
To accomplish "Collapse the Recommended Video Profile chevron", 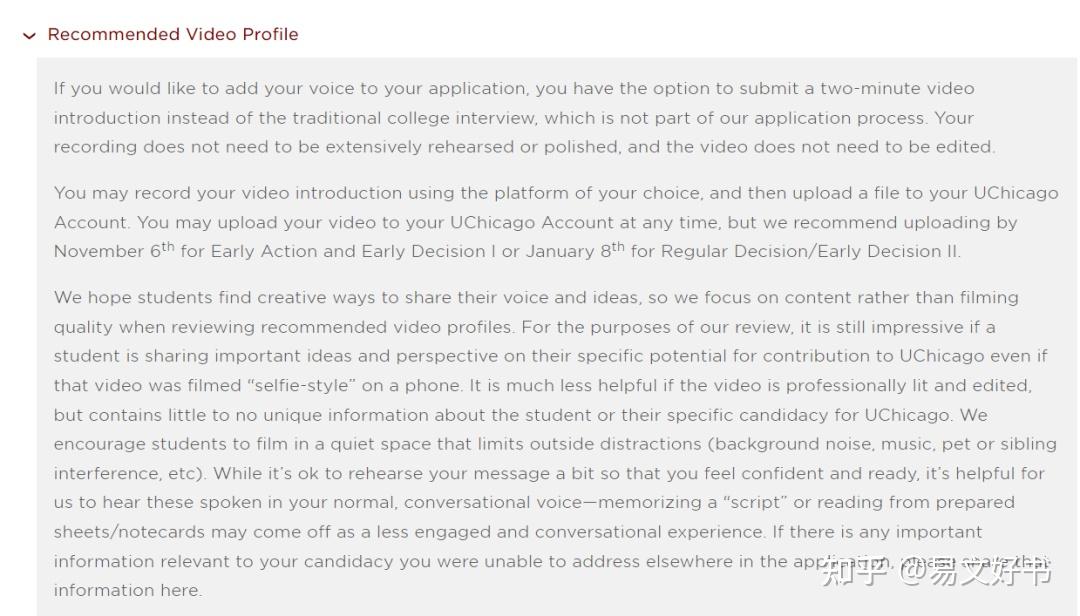I will (x=29, y=35).
